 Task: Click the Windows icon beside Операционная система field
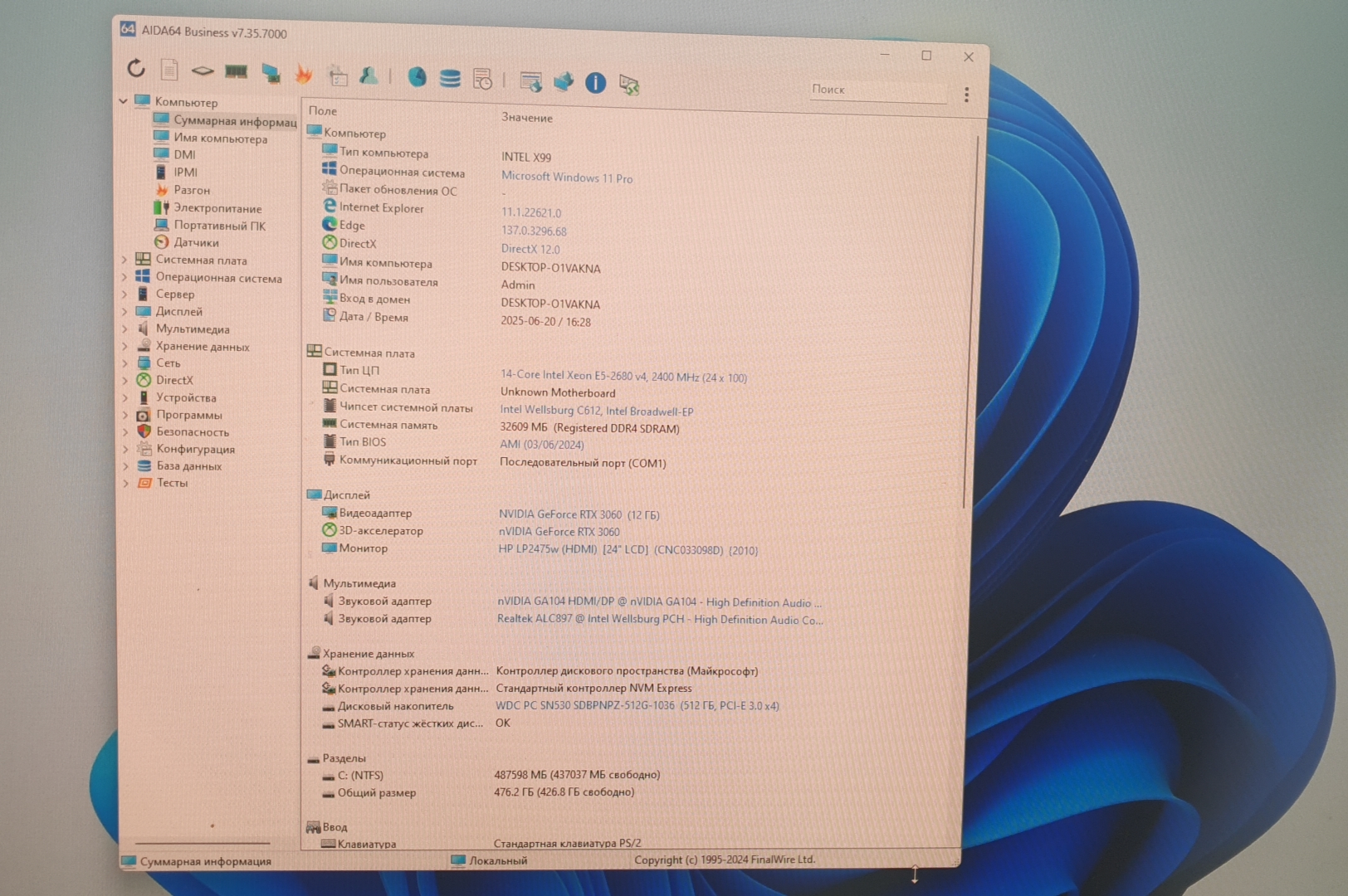(x=330, y=169)
